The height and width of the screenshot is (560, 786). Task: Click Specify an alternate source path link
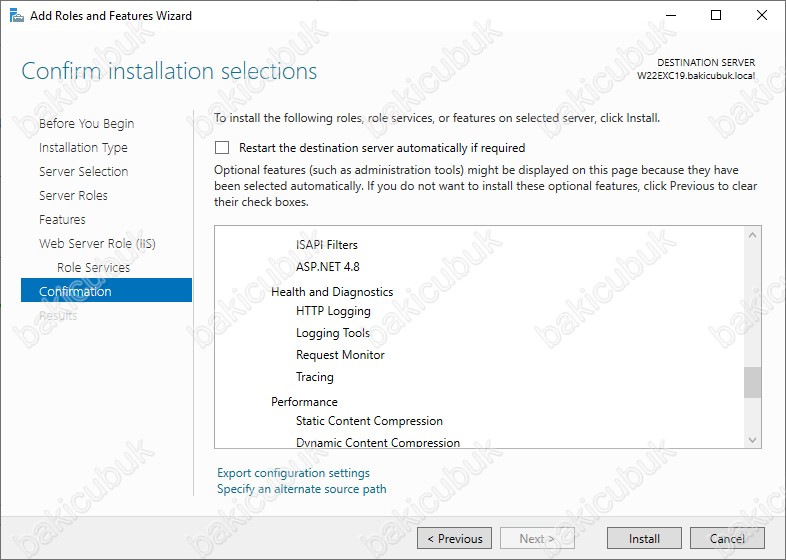[x=302, y=489]
